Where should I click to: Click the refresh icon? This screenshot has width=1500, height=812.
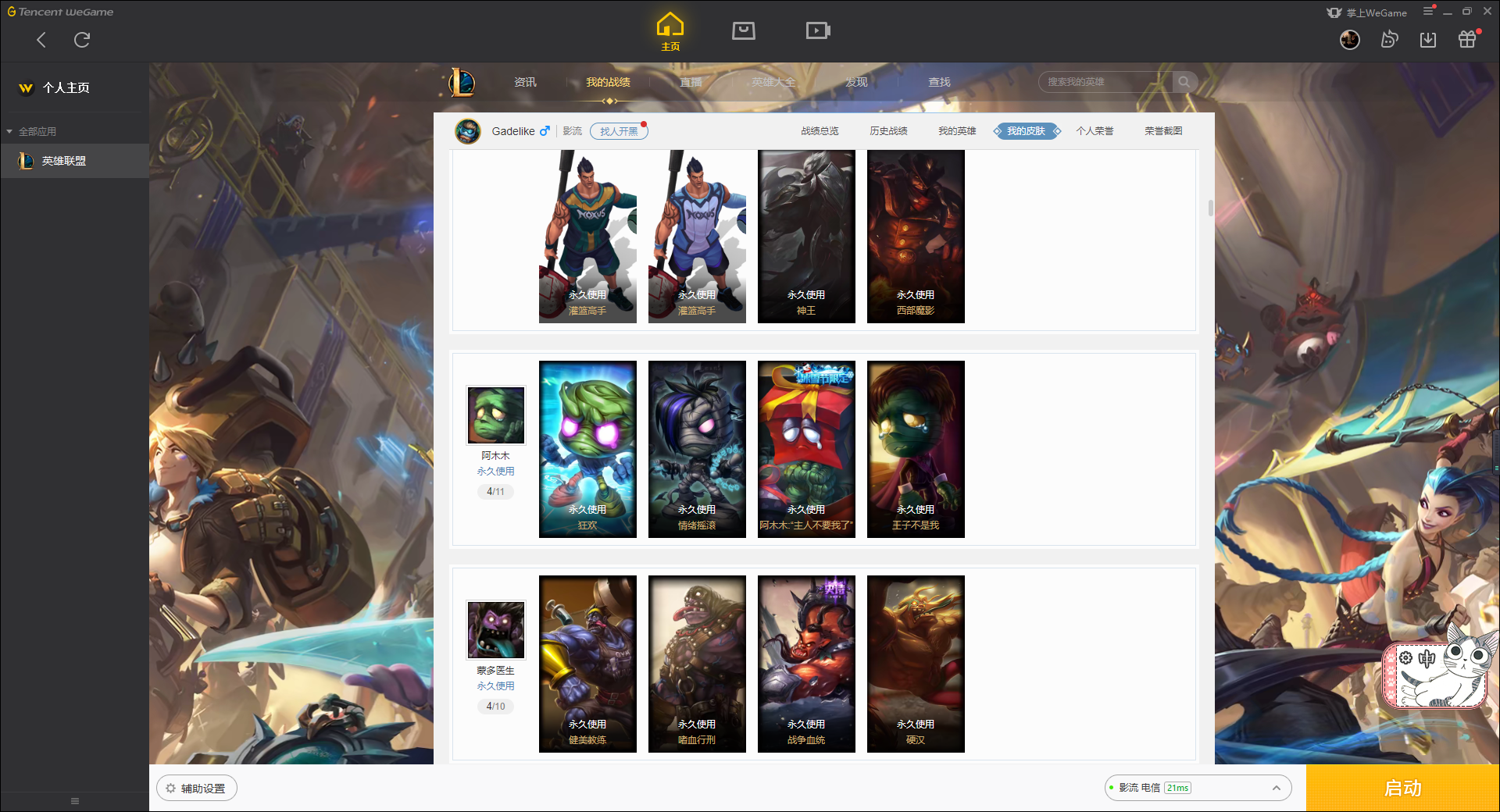(x=82, y=40)
